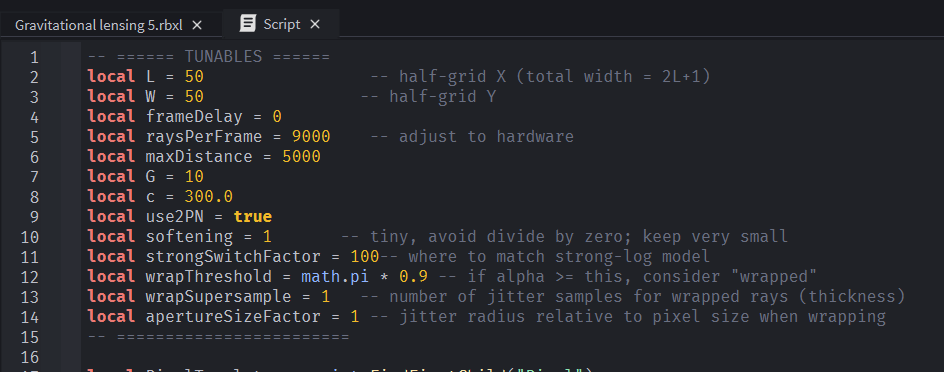Click the value 300.0 of c
The height and width of the screenshot is (372, 944).
pyautogui.click(x=208, y=196)
